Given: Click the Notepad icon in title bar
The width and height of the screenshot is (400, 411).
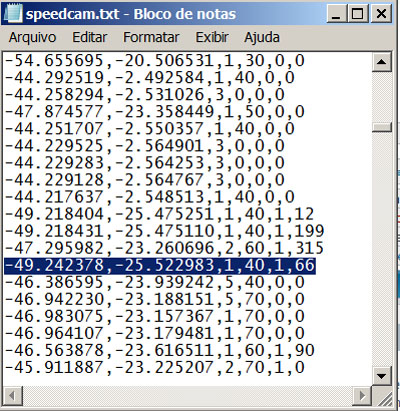Looking at the screenshot, I should click(x=14, y=14).
